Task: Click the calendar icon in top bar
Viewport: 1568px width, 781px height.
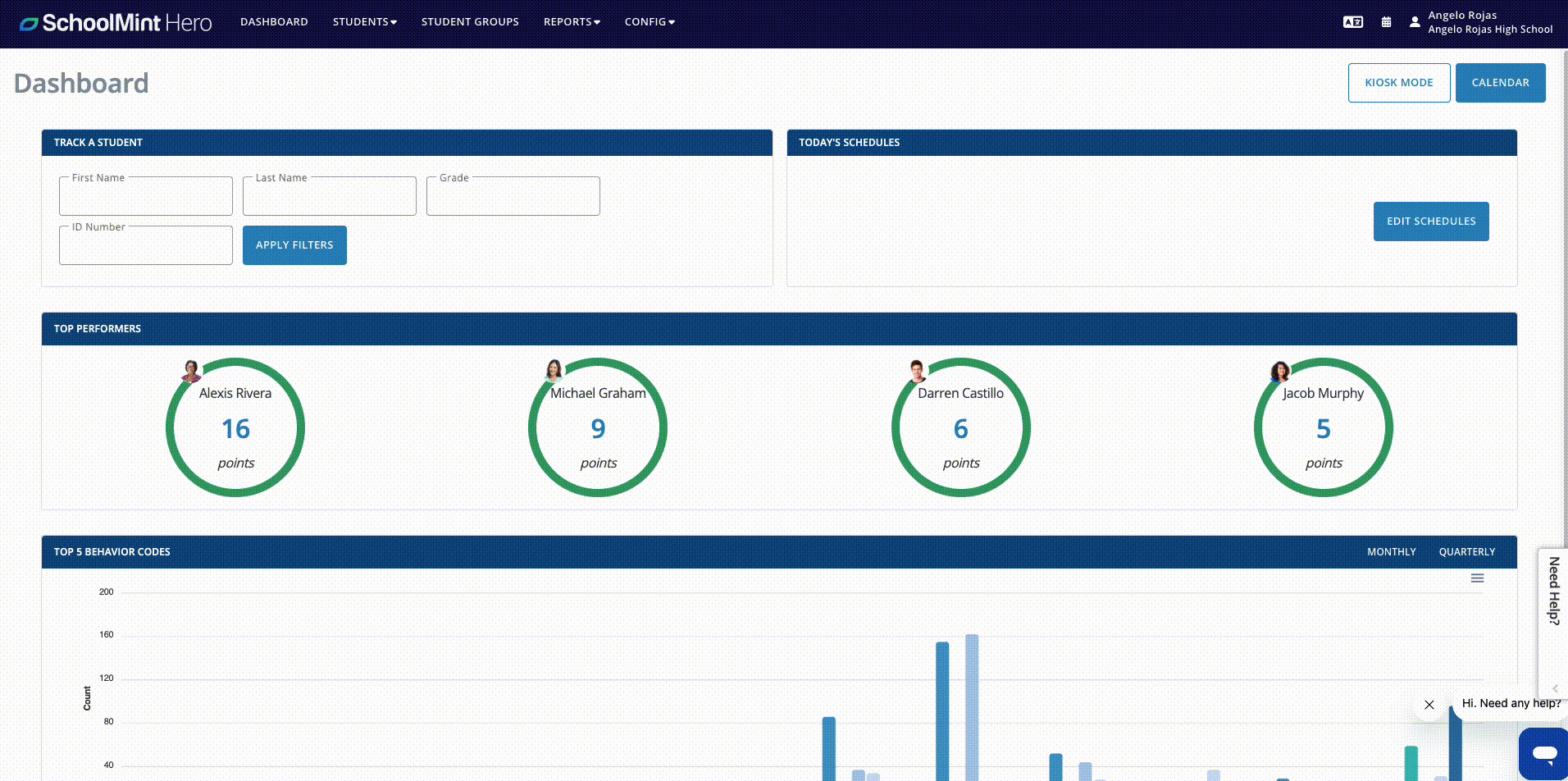Action: click(1386, 22)
